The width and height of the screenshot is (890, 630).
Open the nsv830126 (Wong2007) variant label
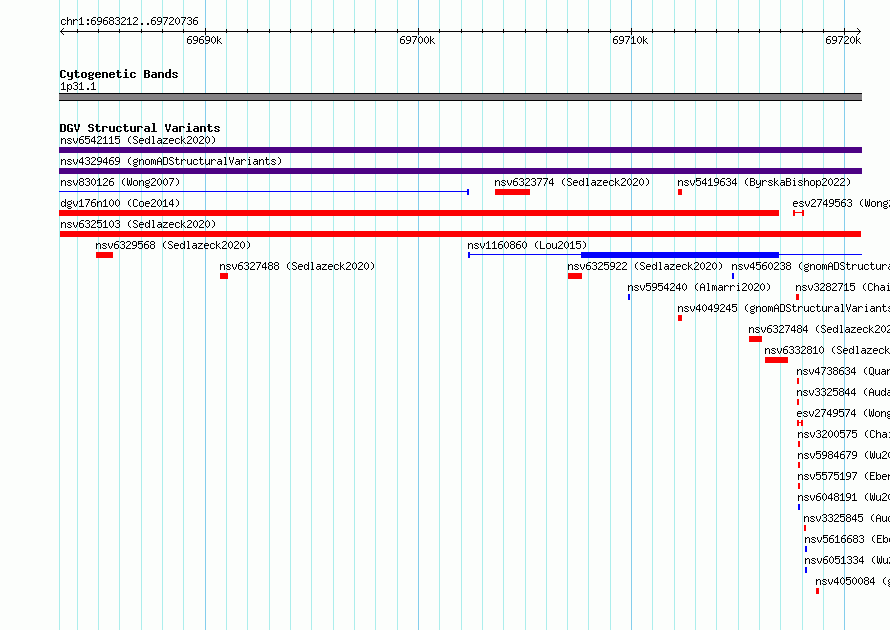point(120,182)
